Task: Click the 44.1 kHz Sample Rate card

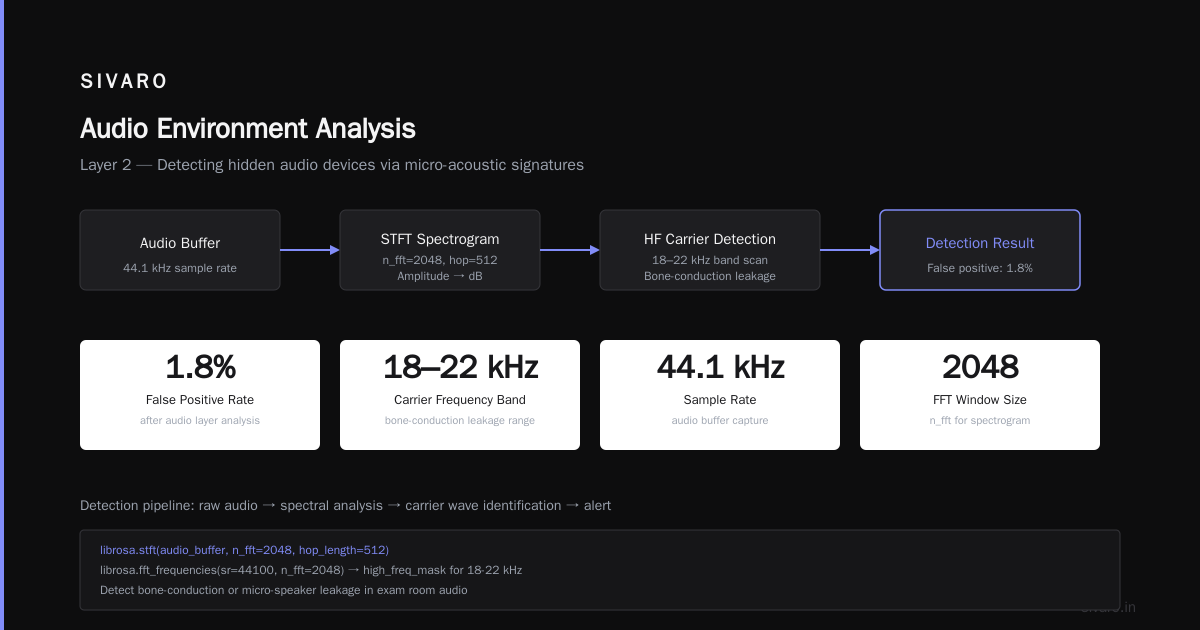Action: click(720, 395)
